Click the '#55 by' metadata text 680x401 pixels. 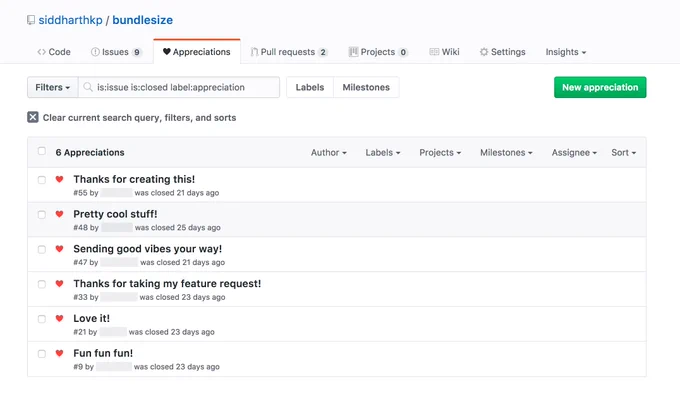coord(86,193)
